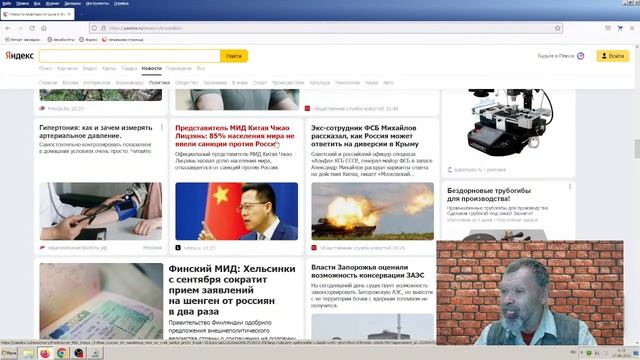Click the Yandex logo
Image resolution: width=640 pixels, height=360 pixels.
(x=19, y=56)
